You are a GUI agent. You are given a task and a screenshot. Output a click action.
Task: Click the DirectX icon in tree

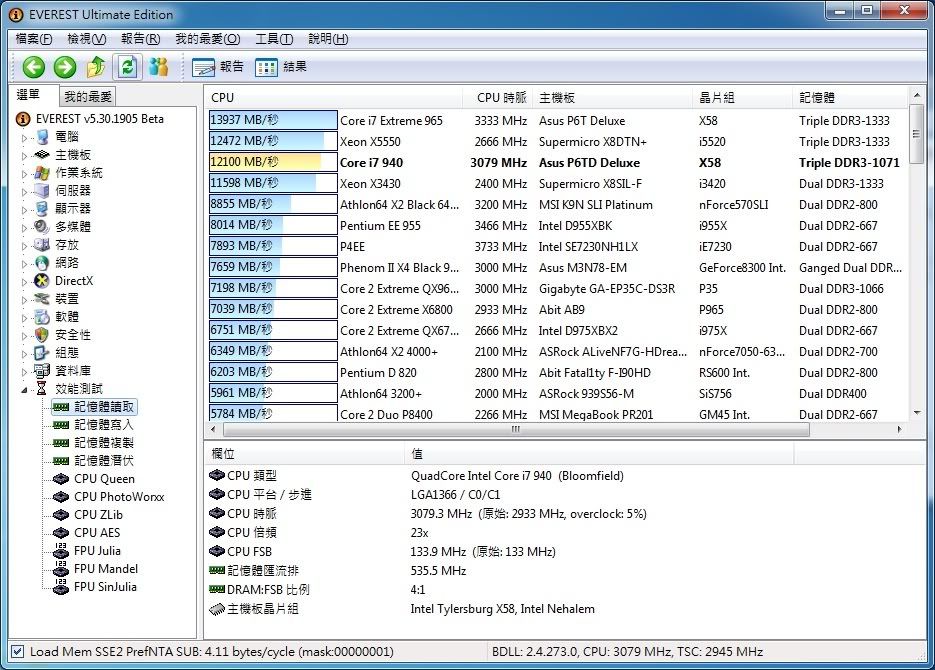pos(42,281)
